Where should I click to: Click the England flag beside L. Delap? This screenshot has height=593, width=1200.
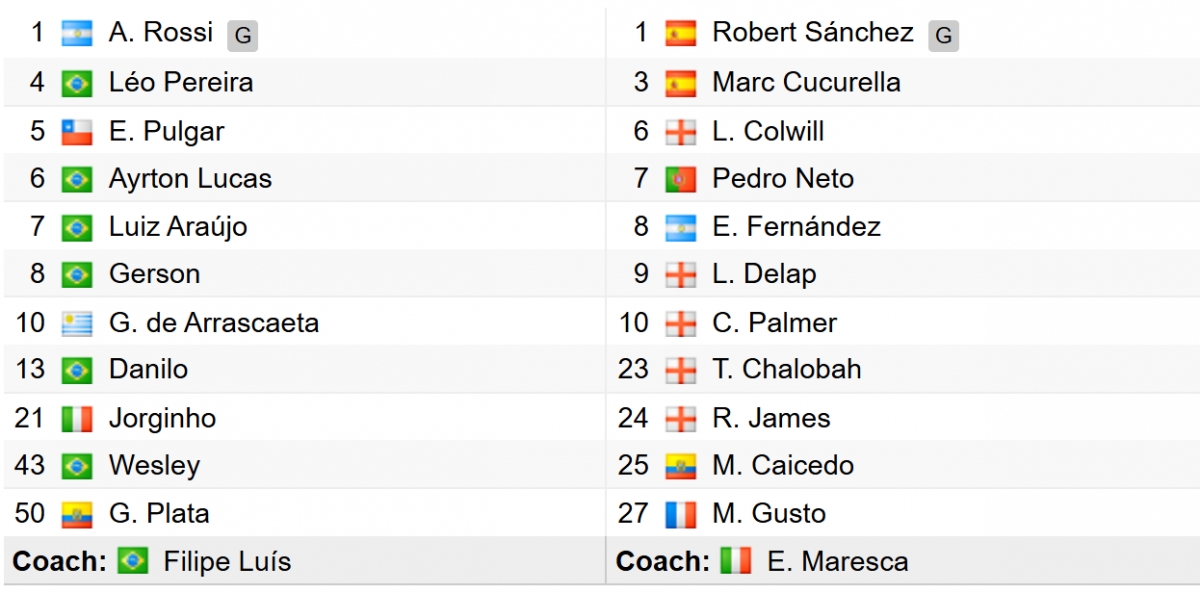[681, 275]
